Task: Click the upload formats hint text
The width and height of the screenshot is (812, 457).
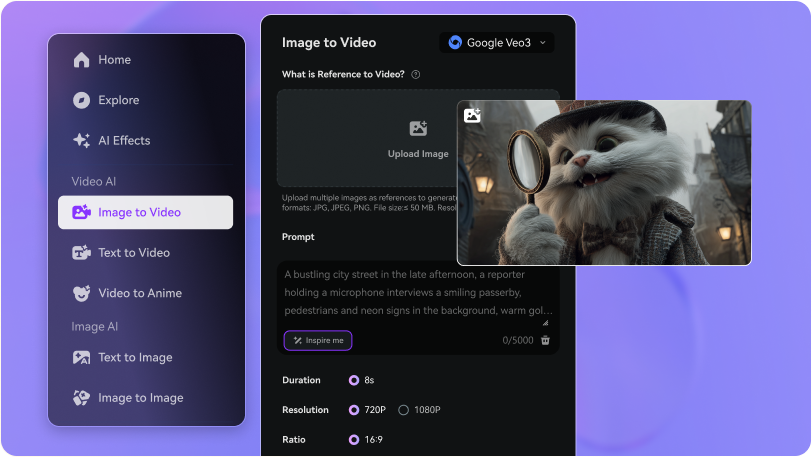Action: pos(369,203)
